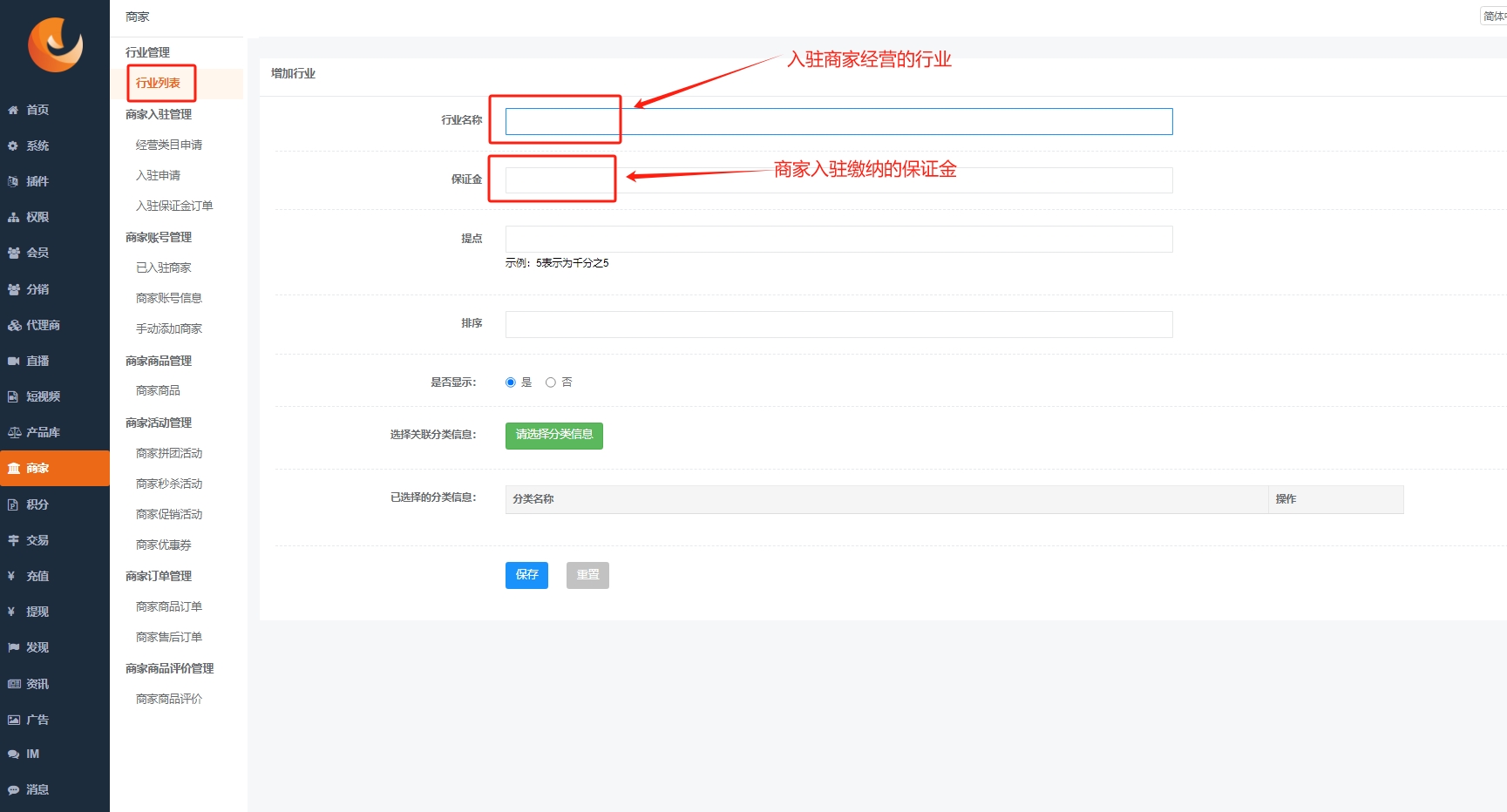Focus the 保证金 input field
Screen dimensions: 1507x812
pyautogui.click(x=838, y=180)
